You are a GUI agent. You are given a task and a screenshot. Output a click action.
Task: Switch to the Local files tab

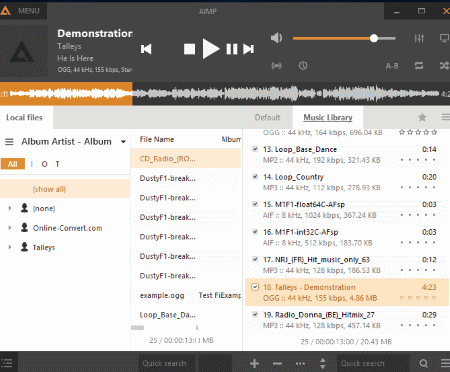24,117
